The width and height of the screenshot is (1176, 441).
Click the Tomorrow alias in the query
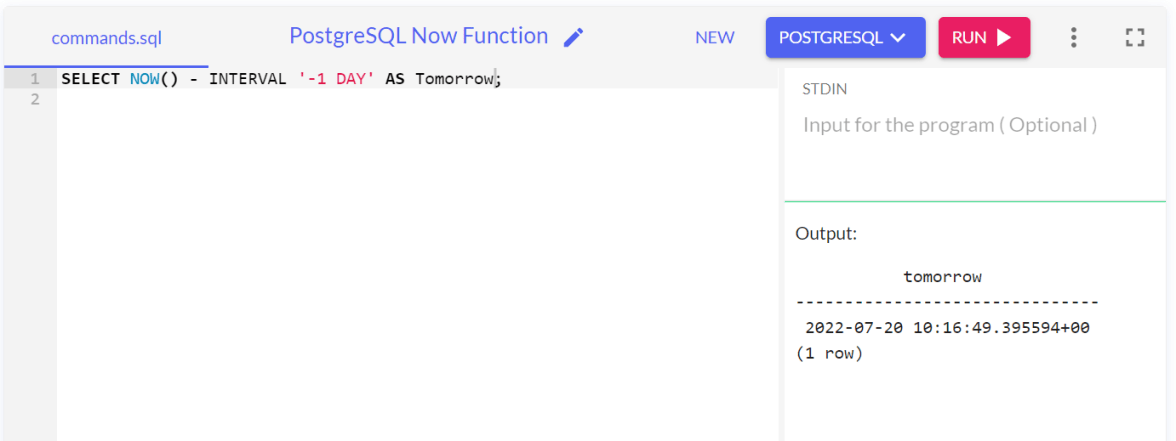(x=454, y=78)
